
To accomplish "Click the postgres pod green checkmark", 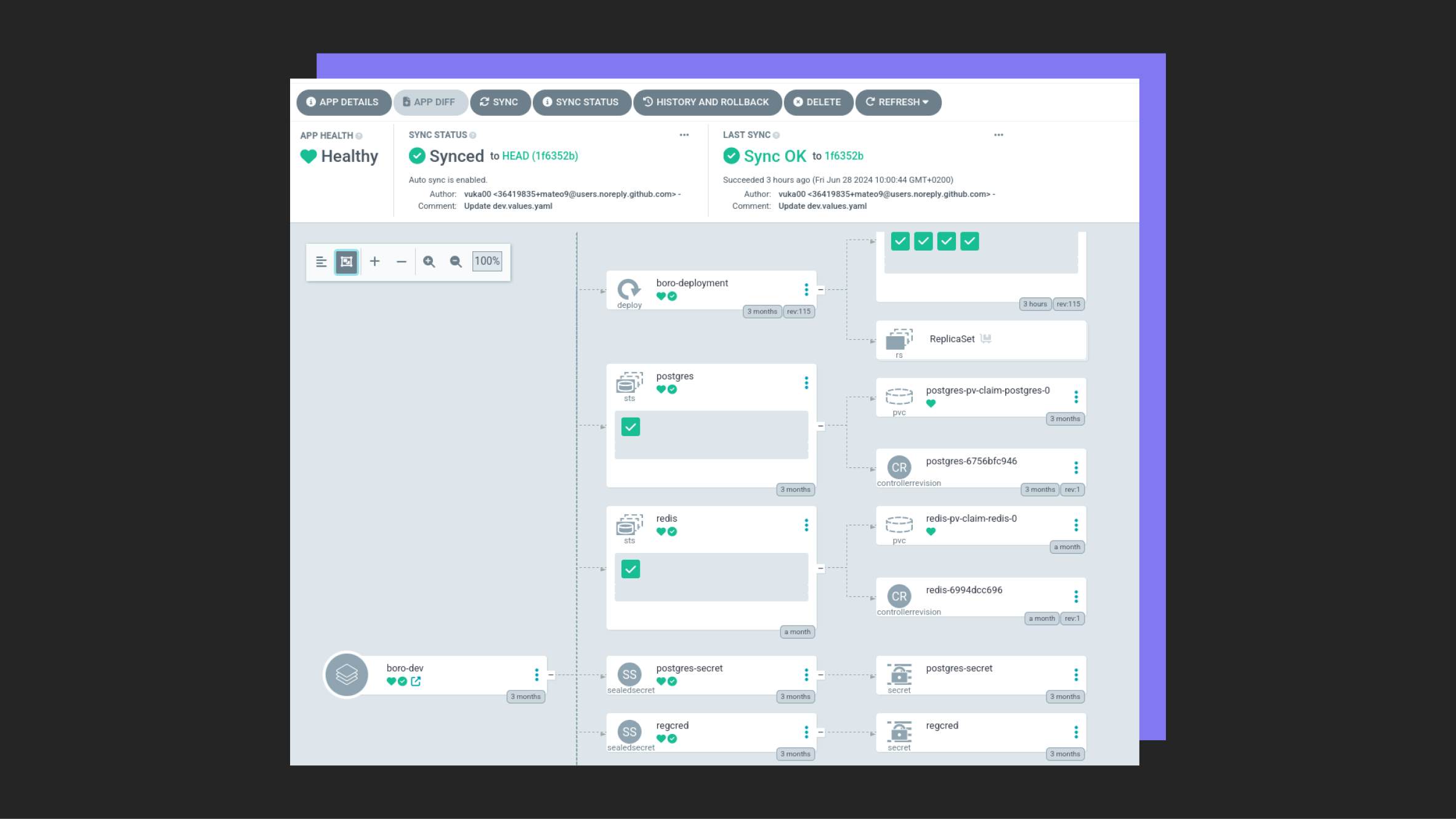I will [631, 427].
